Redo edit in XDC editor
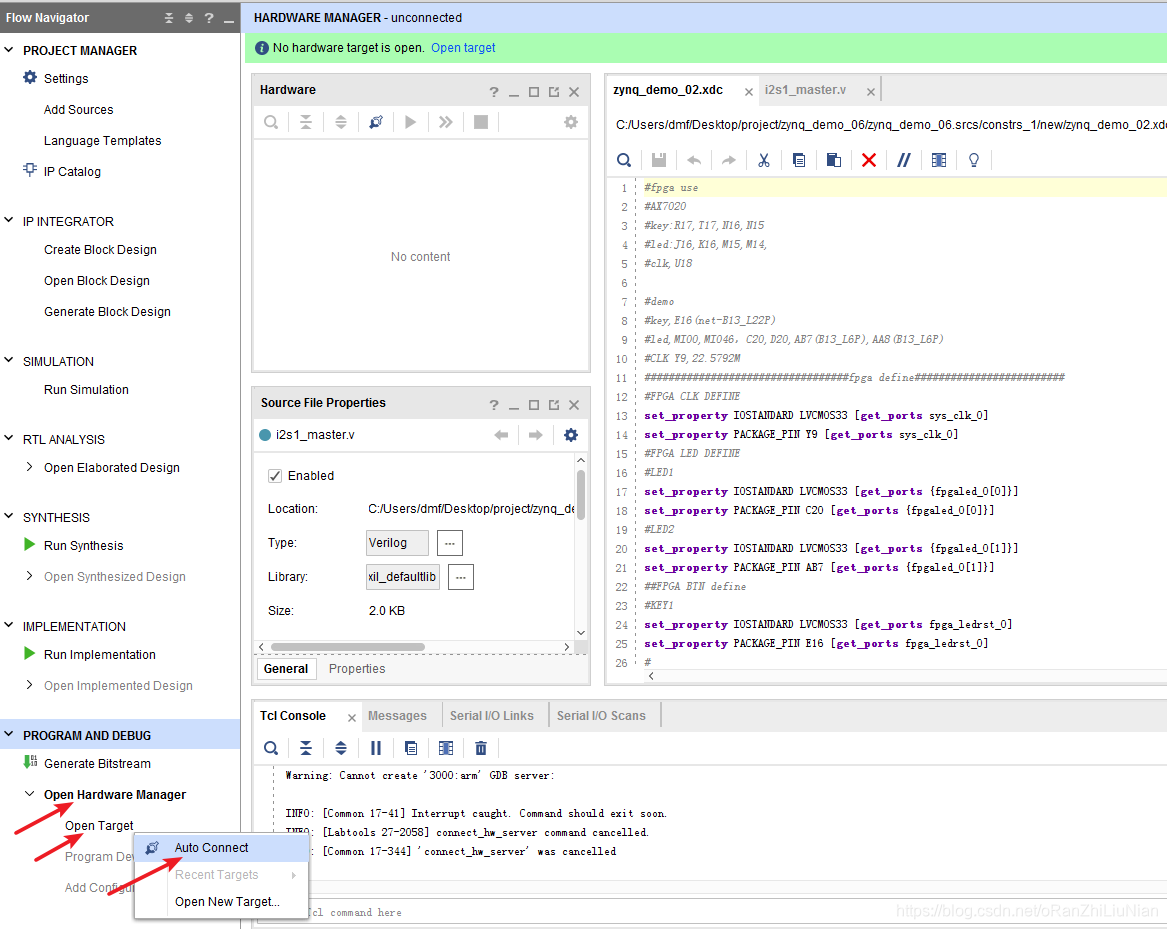The width and height of the screenshot is (1167, 929). coord(729,160)
